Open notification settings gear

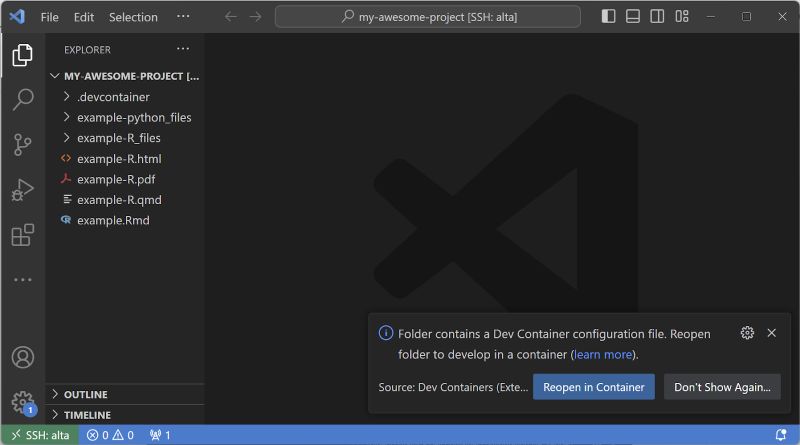click(747, 333)
